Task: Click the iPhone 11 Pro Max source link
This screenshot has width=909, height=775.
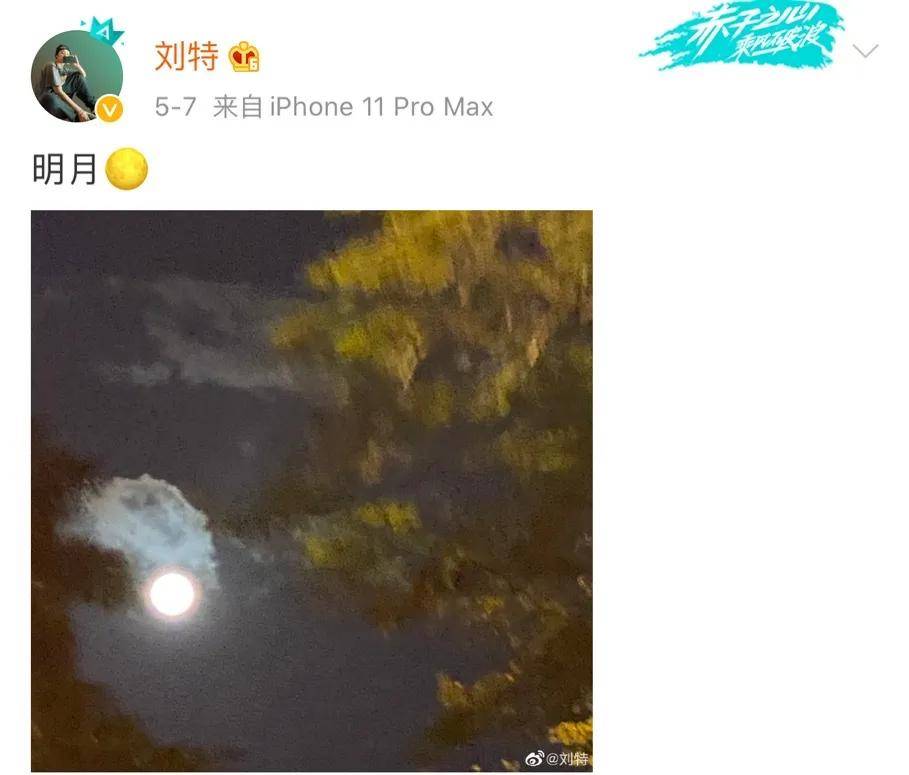Action: (381, 107)
